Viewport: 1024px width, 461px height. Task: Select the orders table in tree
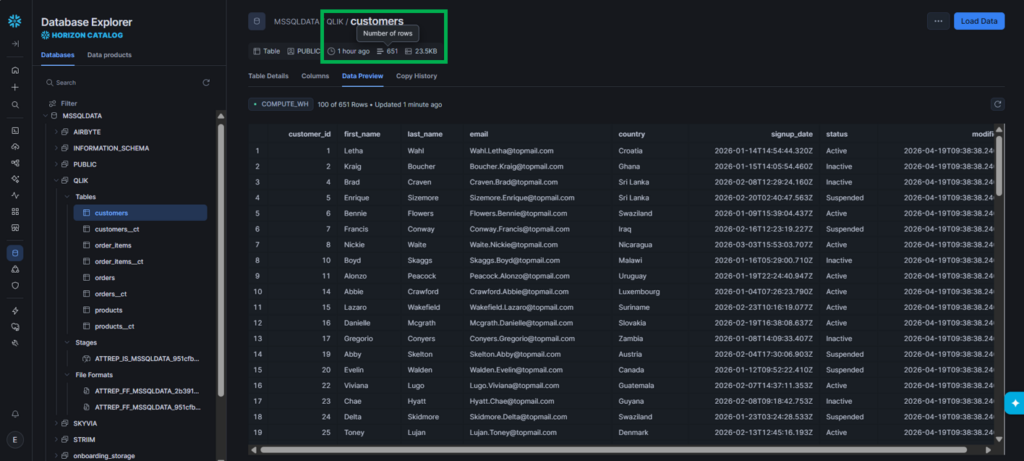104,278
